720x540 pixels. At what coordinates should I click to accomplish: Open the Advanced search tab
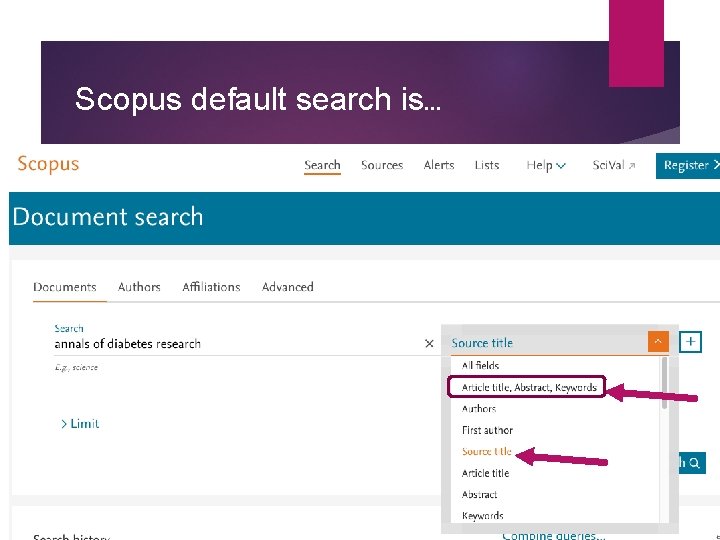(x=287, y=287)
